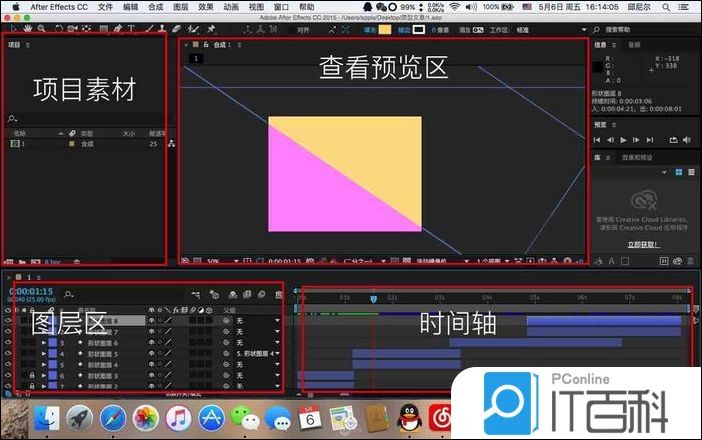The image size is (702, 440).
Task: Open the 50% magnification dropdown in viewer
Action: click(215, 261)
